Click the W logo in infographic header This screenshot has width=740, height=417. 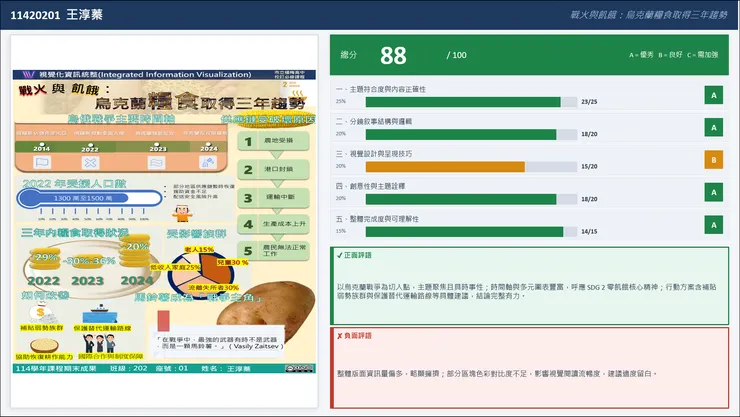point(29,75)
